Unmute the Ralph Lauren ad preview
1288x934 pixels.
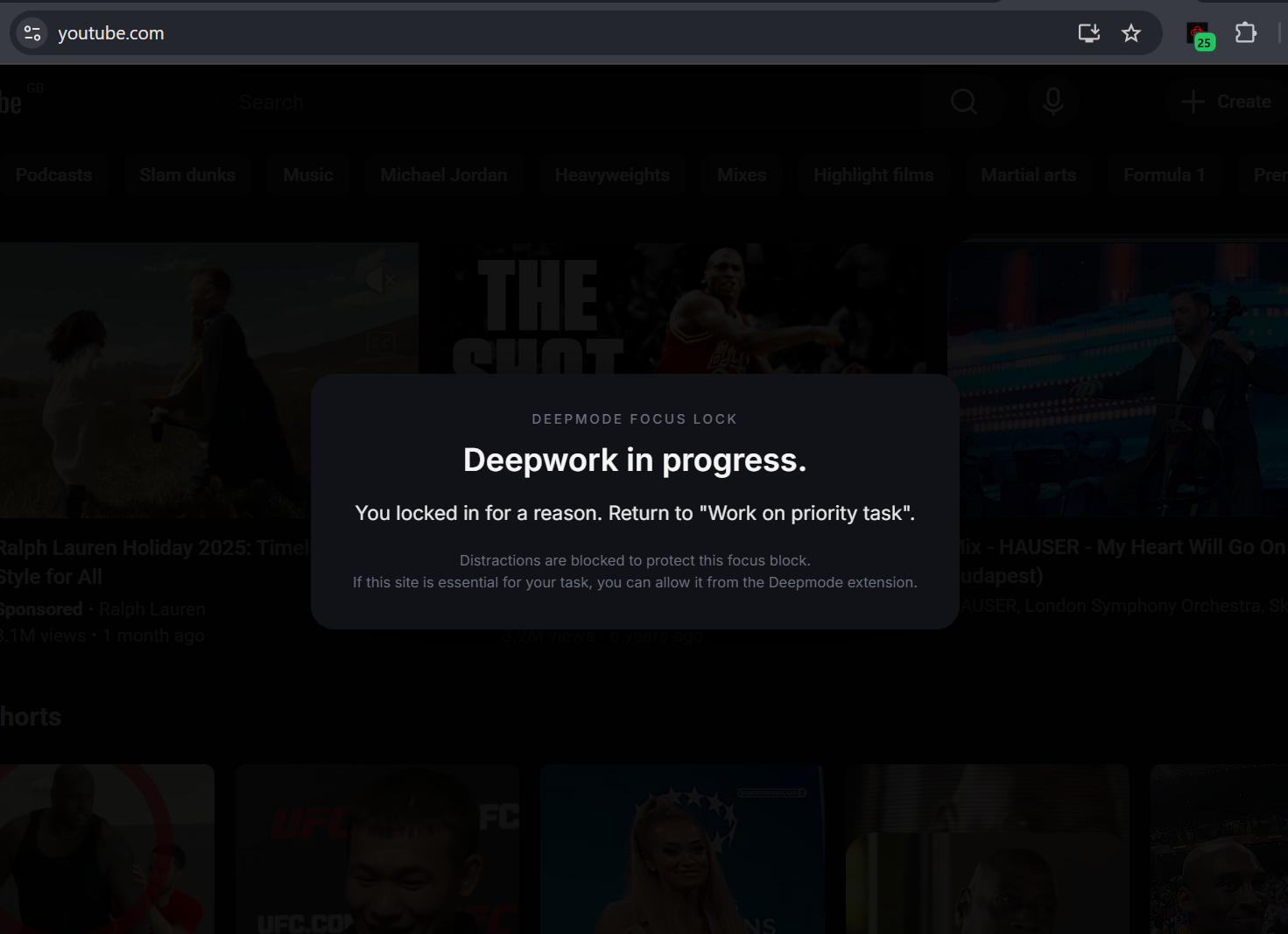click(x=380, y=280)
